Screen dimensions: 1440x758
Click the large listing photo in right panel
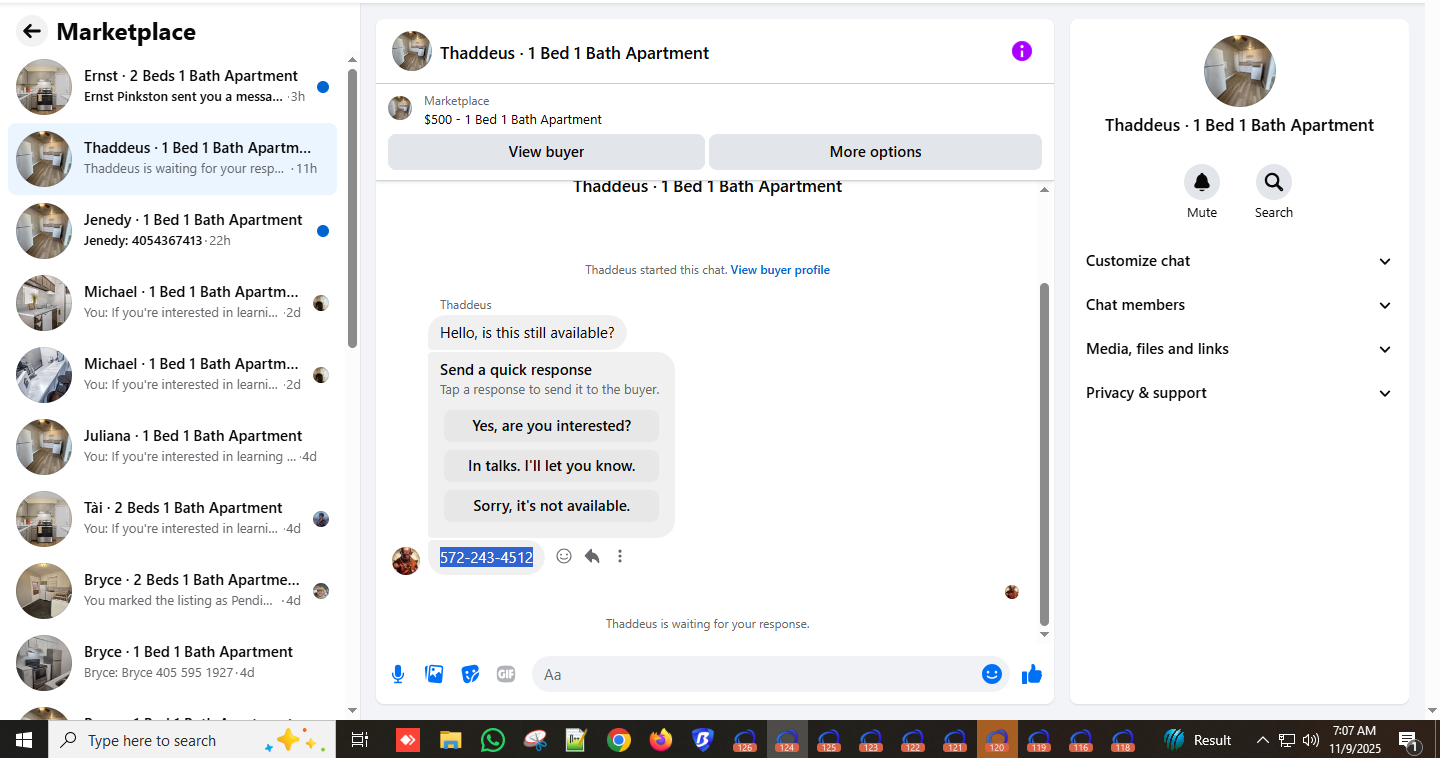[x=1240, y=71]
